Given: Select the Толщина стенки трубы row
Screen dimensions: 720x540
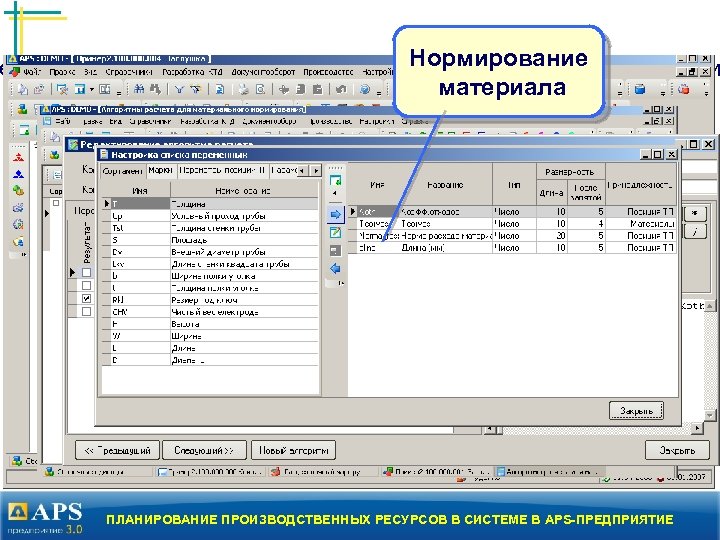Looking at the screenshot, I should coord(210,228).
